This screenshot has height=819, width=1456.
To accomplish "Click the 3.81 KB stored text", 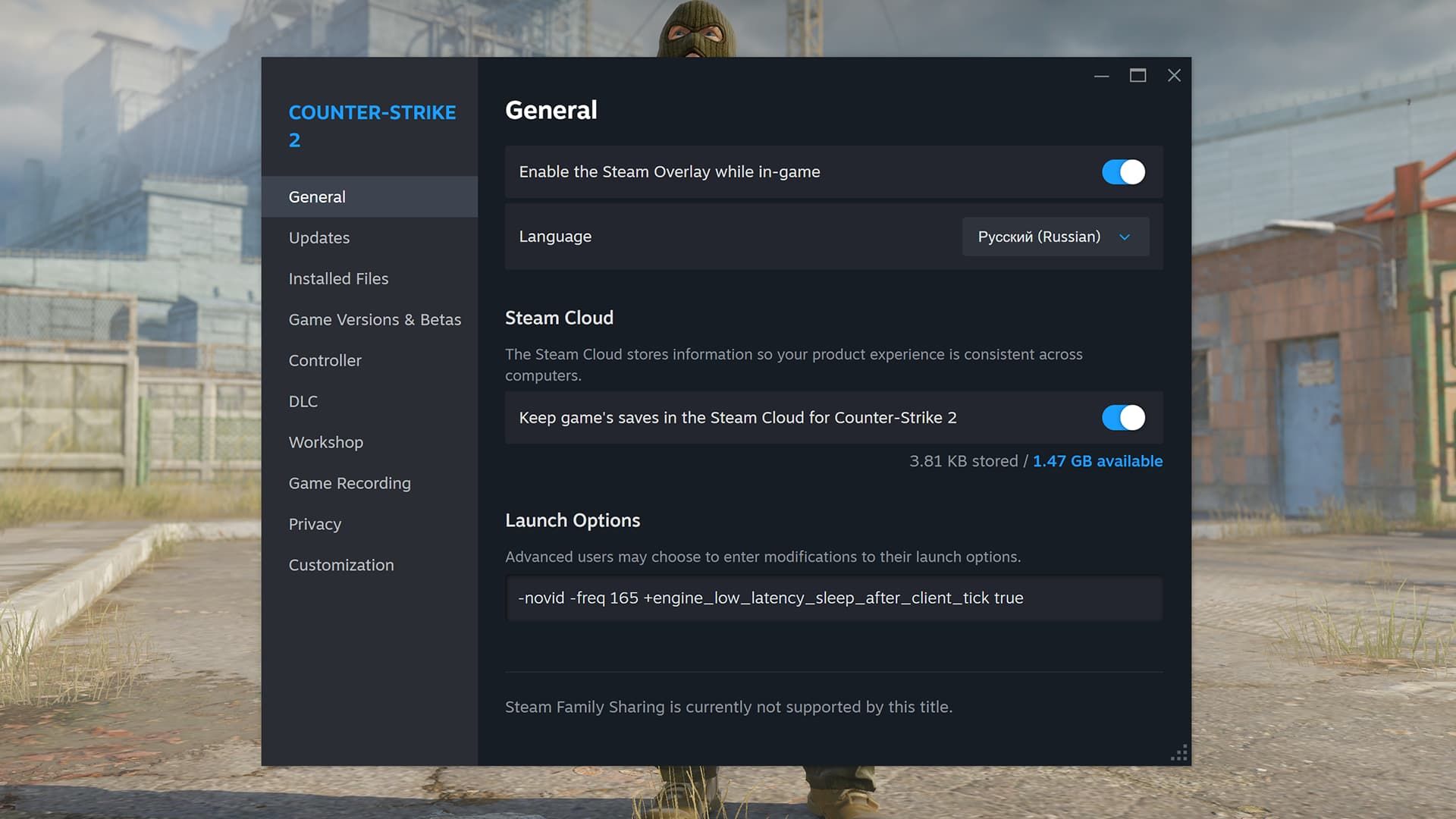I will pos(964,461).
